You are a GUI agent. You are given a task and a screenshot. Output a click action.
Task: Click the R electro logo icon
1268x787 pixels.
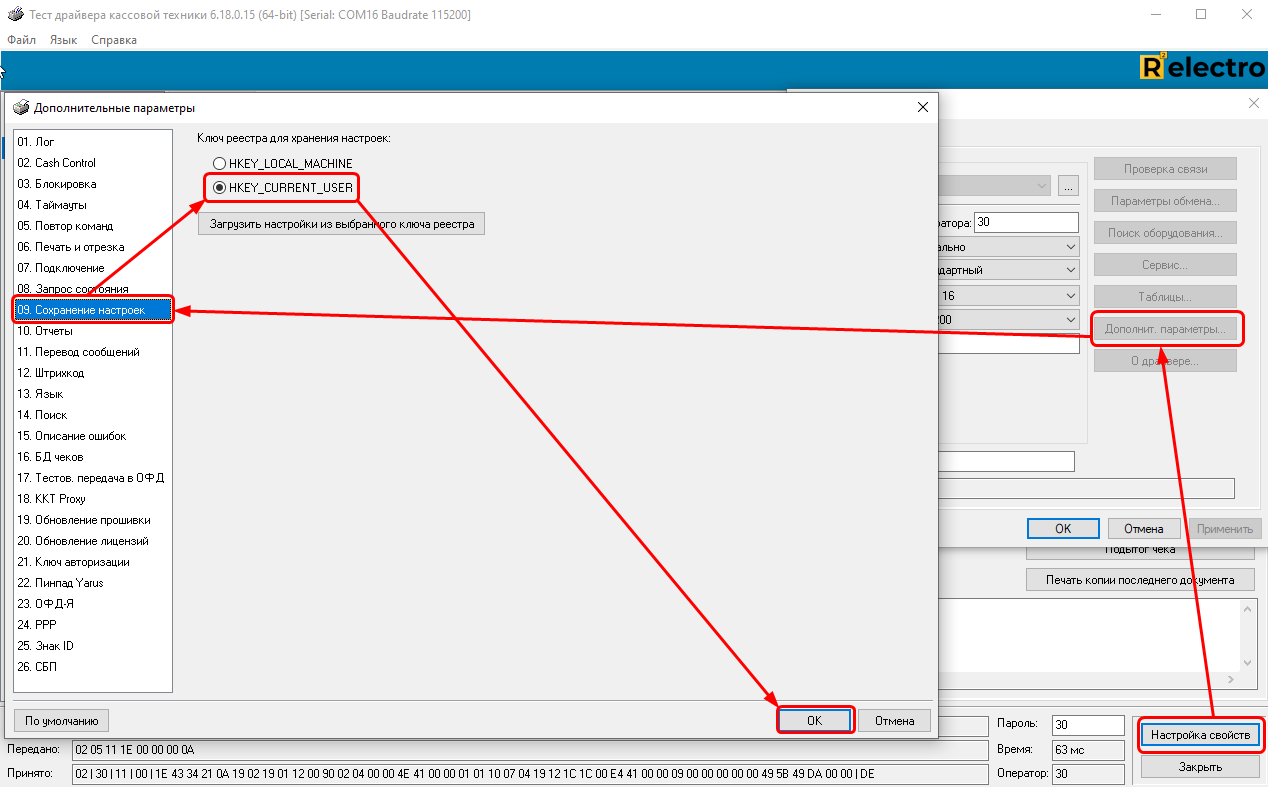click(x=1152, y=68)
